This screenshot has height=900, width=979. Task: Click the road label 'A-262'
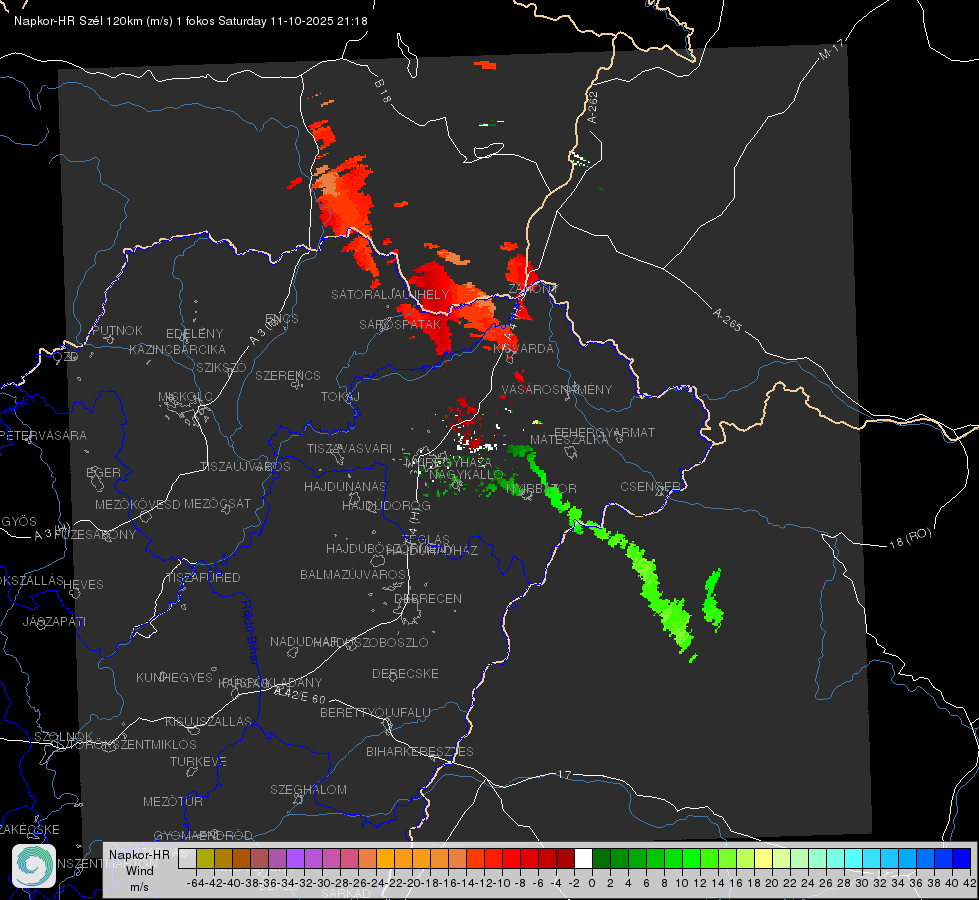click(593, 107)
